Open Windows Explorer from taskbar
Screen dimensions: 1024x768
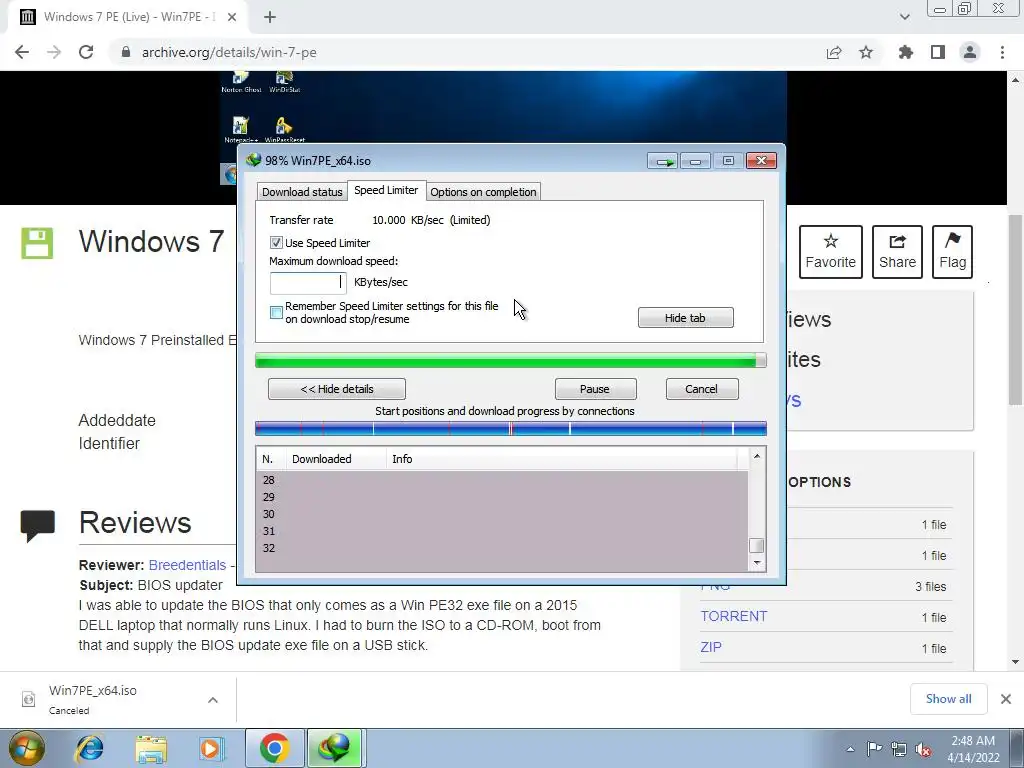151,748
